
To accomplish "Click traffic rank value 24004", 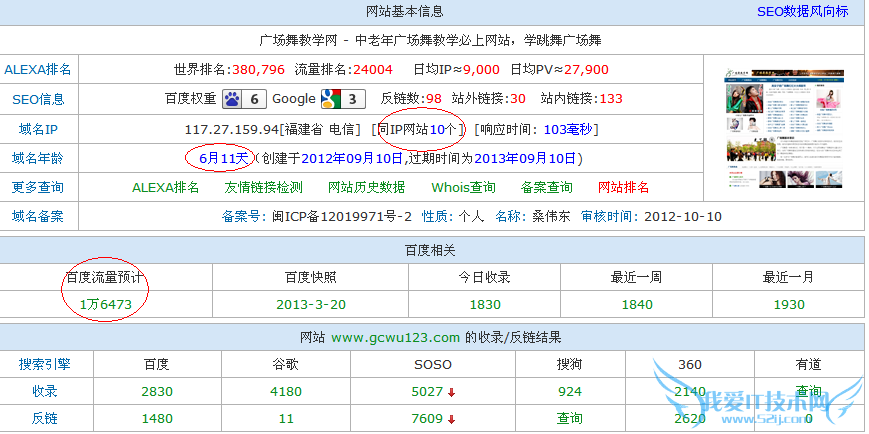I will 373,70.
